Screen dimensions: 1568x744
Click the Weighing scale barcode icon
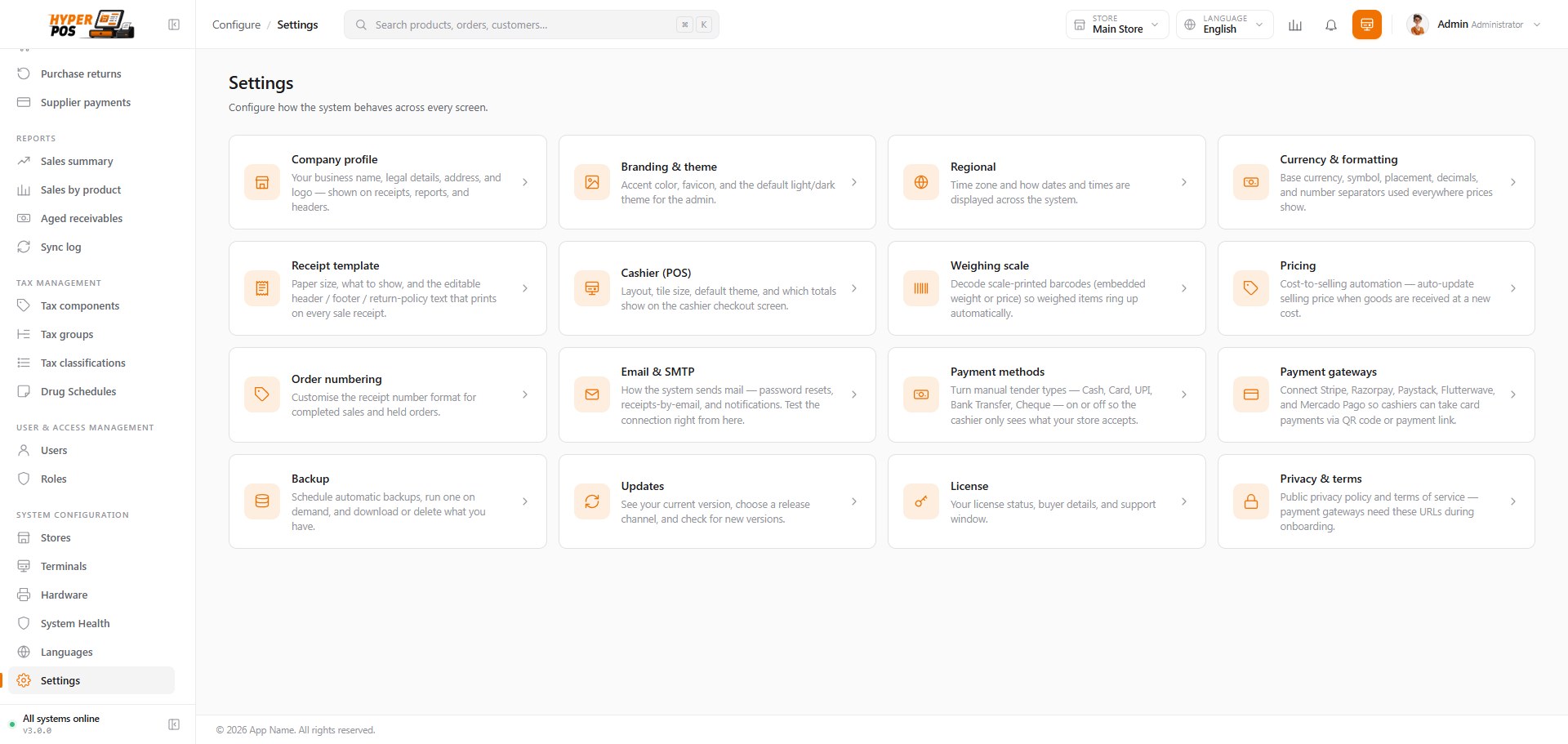click(x=921, y=288)
